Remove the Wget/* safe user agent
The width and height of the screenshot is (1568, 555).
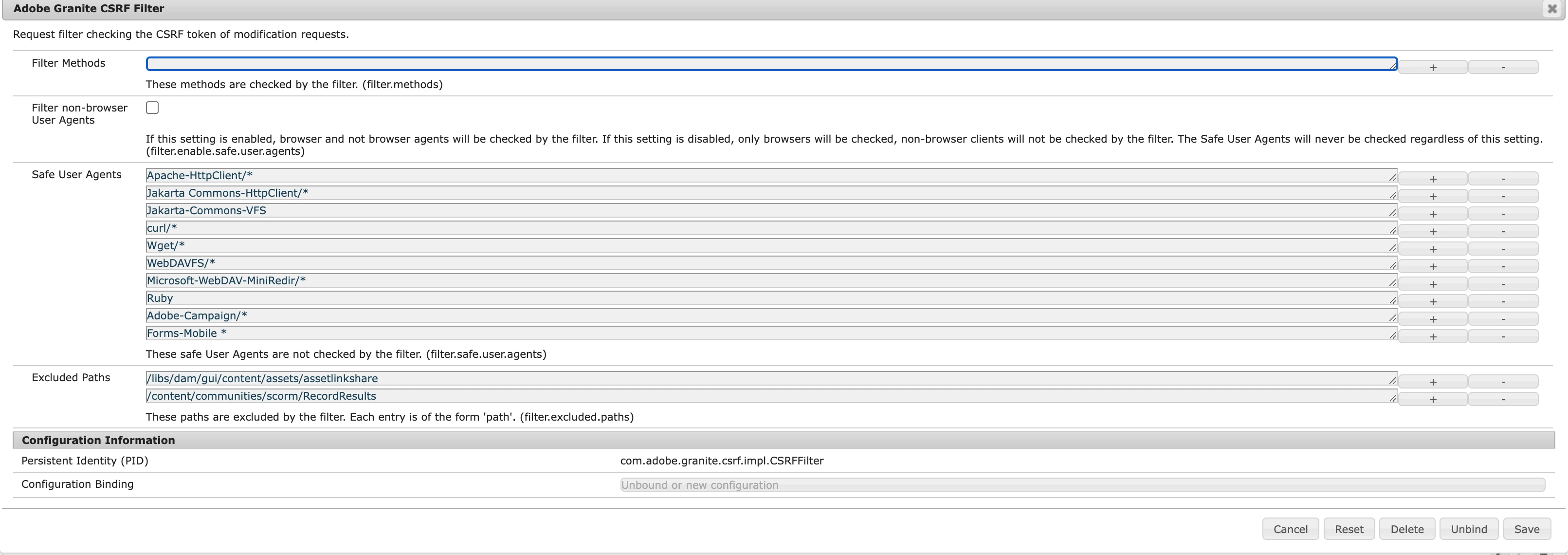coord(1503,249)
